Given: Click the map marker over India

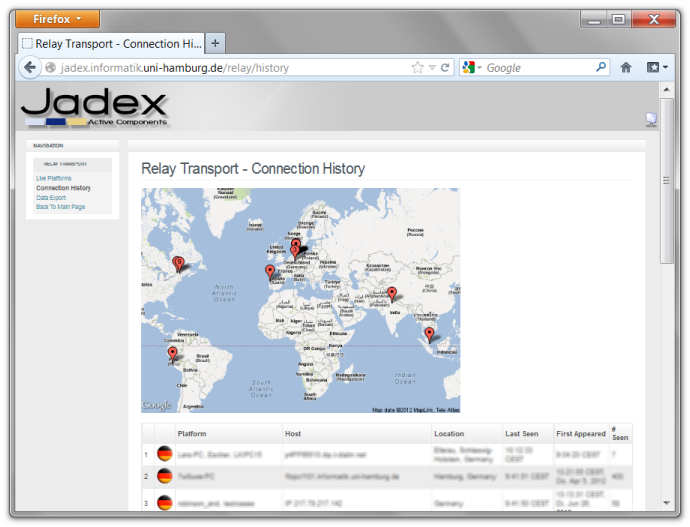Looking at the screenshot, I should coord(392,293).
